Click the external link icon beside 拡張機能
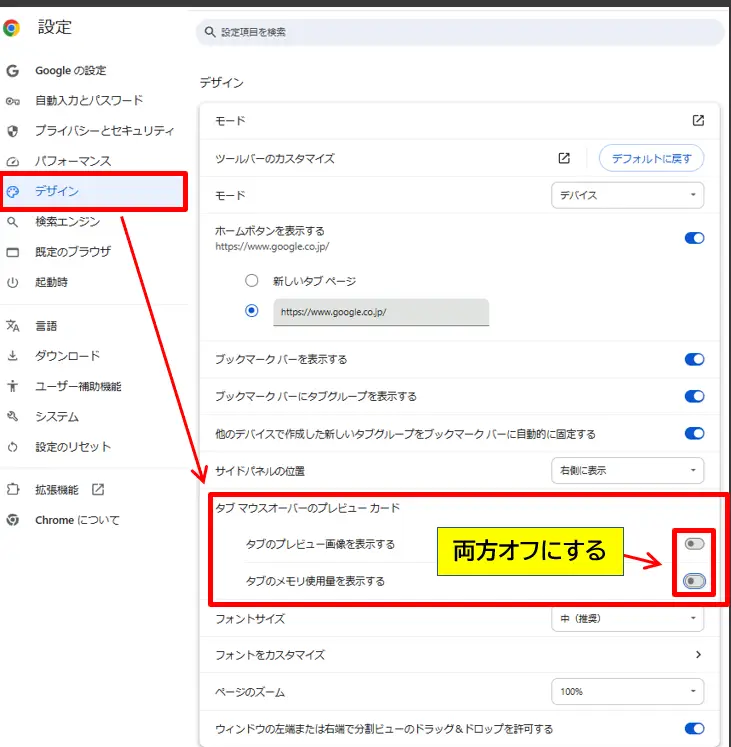 98,489
